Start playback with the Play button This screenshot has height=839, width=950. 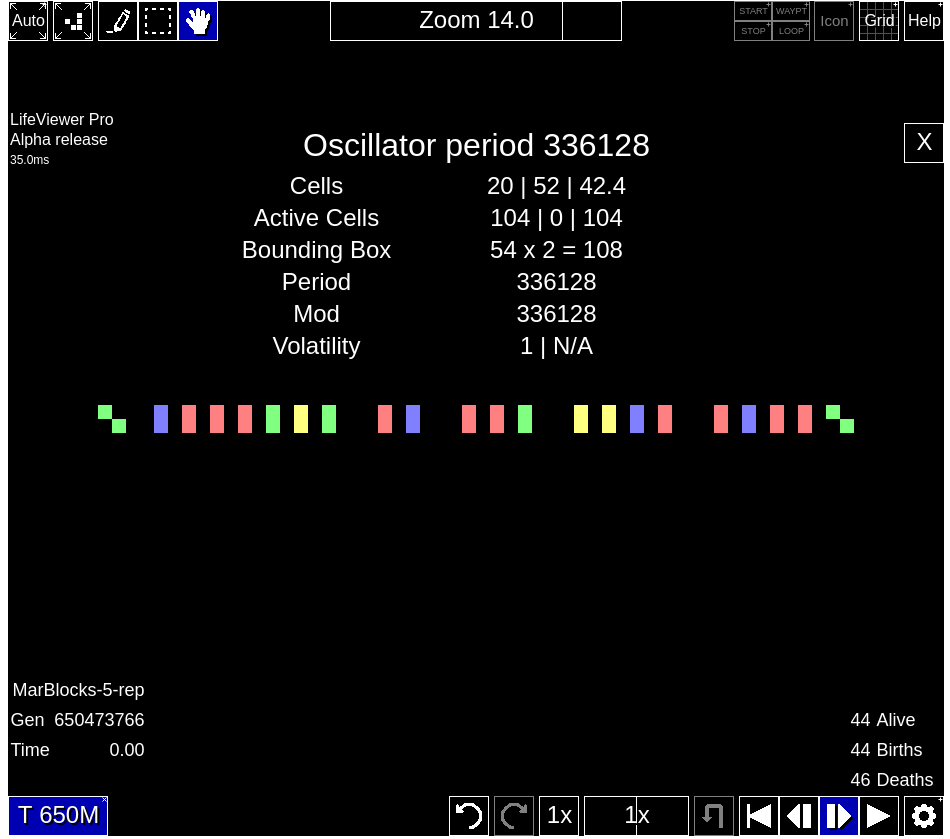click(879, 815)
